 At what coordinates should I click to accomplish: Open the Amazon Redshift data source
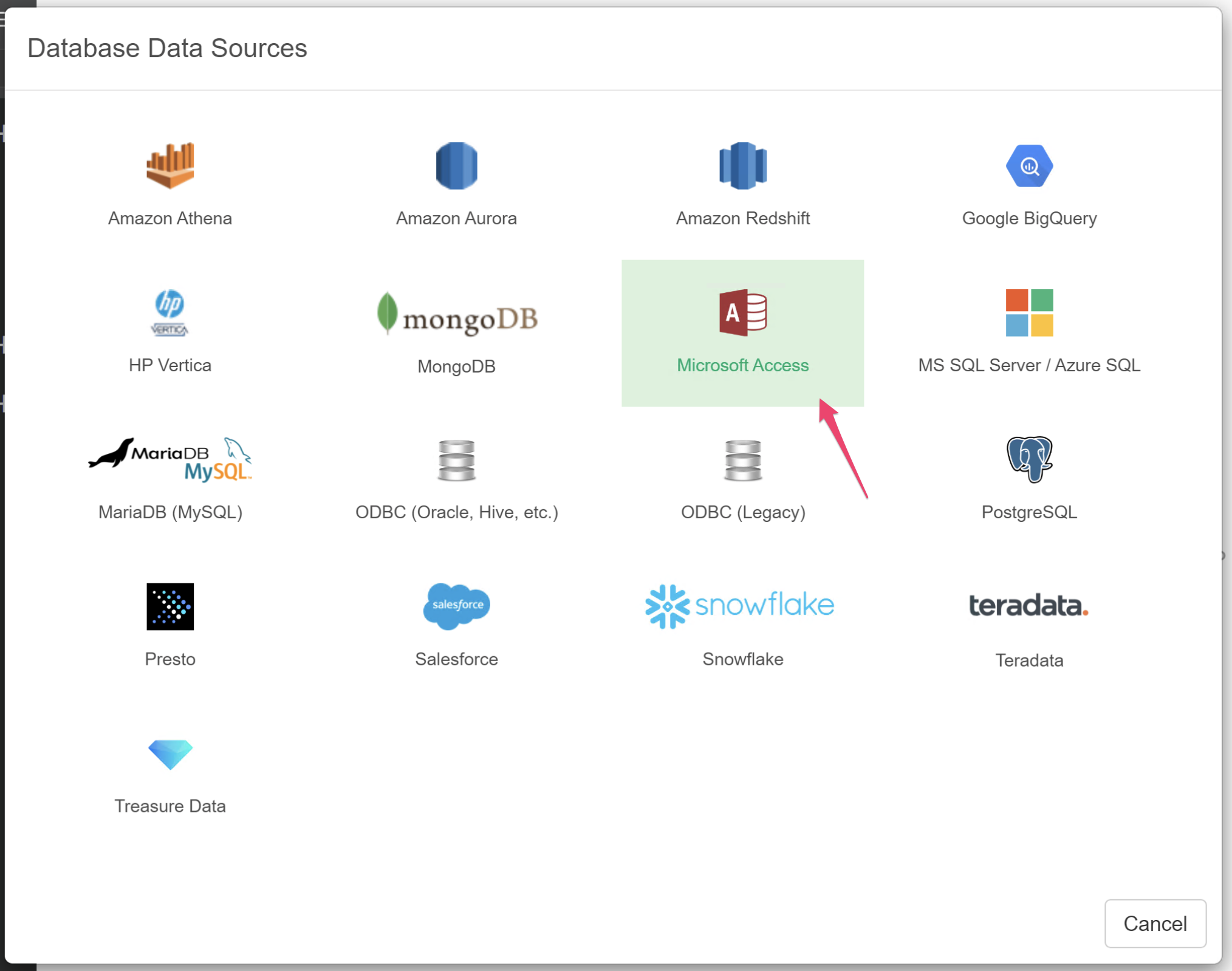pos(742,166)
